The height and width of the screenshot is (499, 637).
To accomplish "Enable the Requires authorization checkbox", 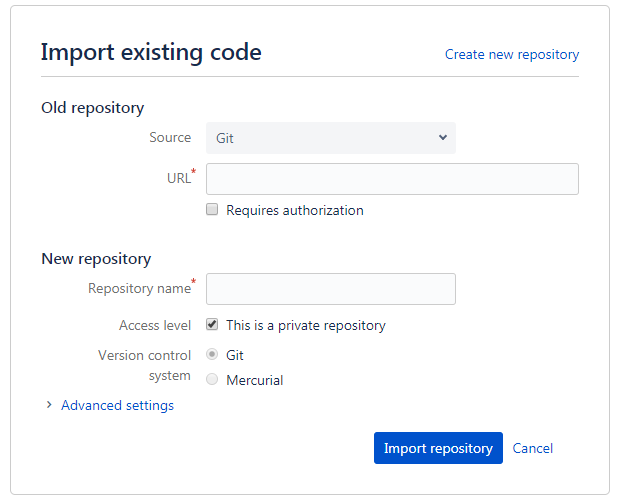I will point(212,210).
